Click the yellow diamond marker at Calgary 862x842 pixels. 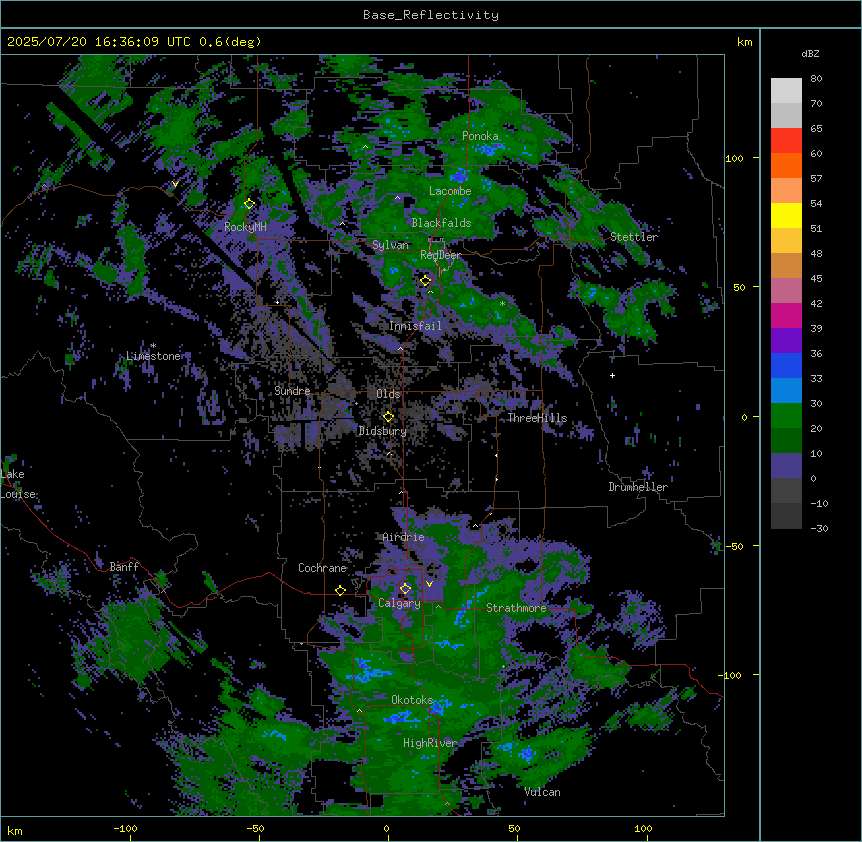pyautogui.click(x=405, y=589)
